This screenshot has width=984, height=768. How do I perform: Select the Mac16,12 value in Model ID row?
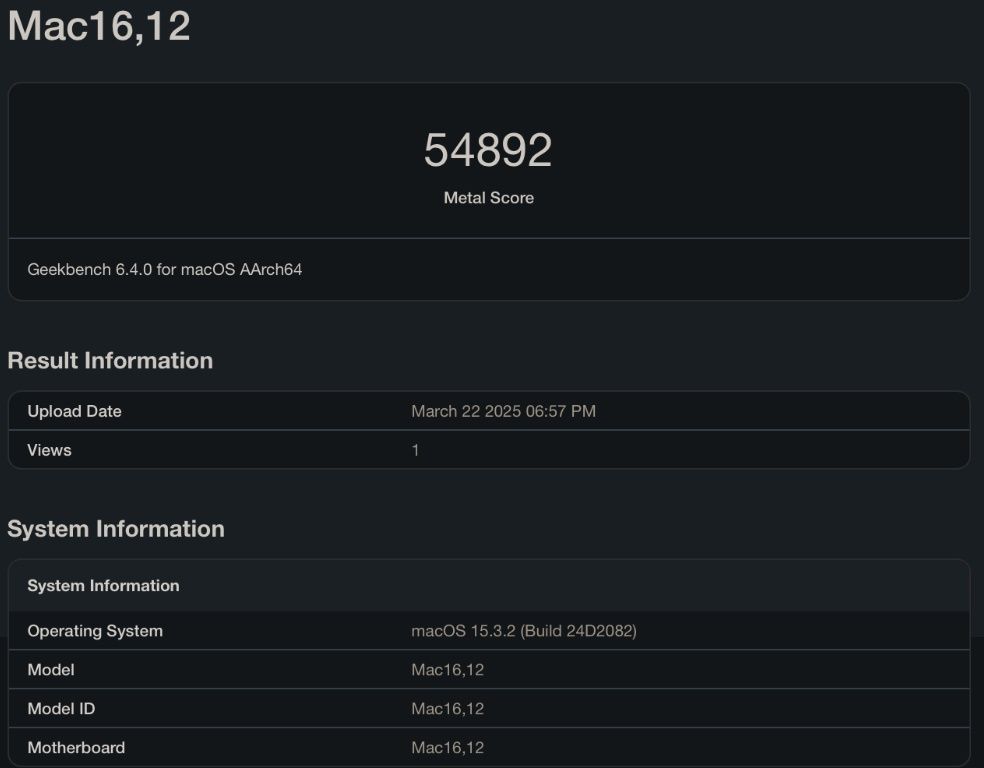click(x=447, y=708)
